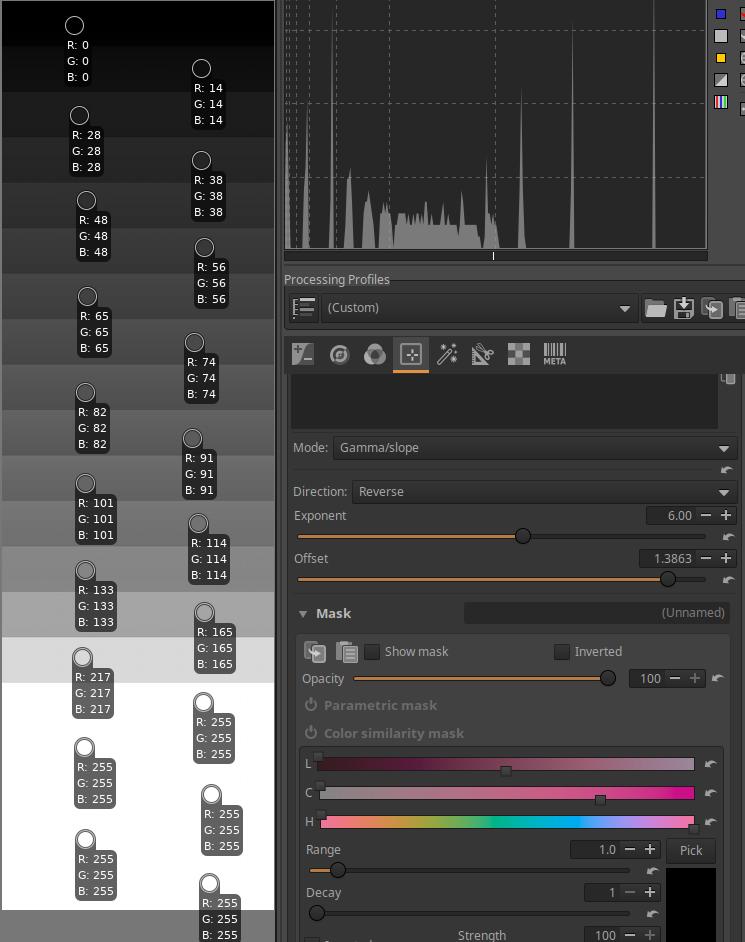Copy mask settings icon beside Show mask
The image size is (745, 942).
pyautogui.click(x=316, y=652)
